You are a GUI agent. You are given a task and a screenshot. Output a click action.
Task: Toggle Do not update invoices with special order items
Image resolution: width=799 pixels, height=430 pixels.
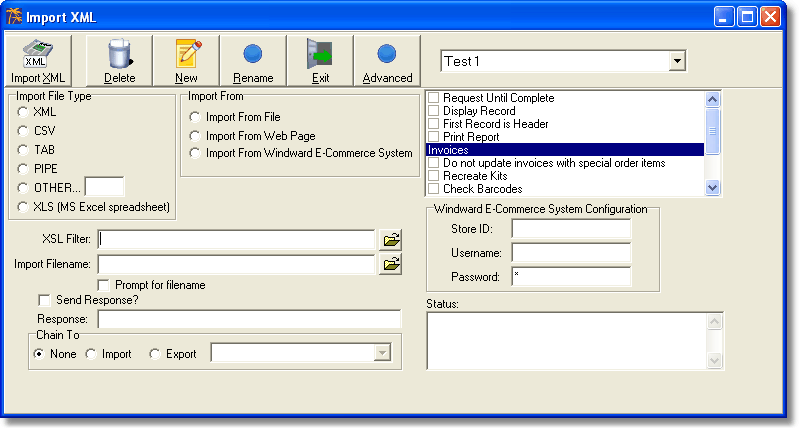pyautogui.click(x=434, y=163)
